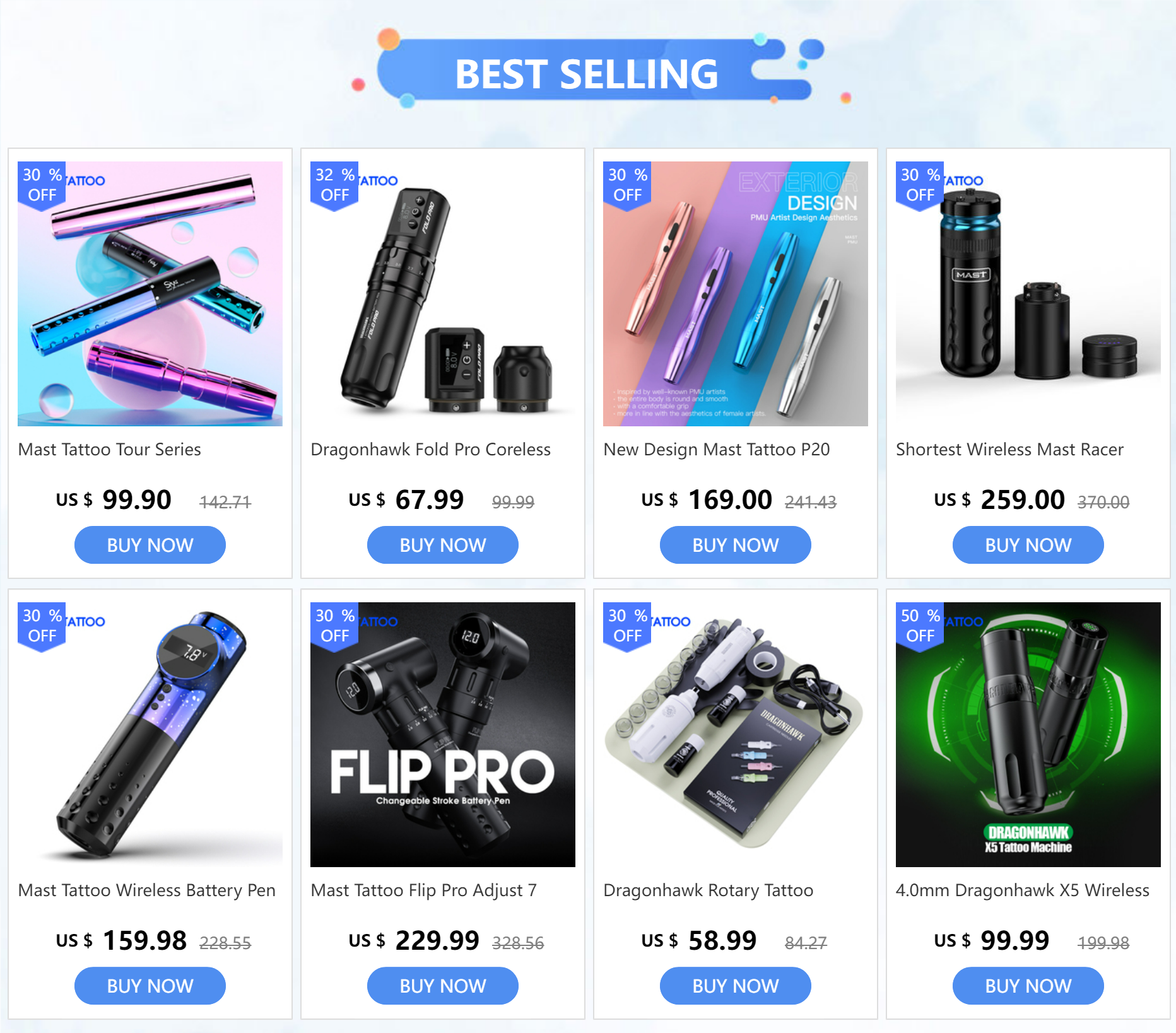
Task: Click the 30% OFF badge on Flip Pro
Action: 334,626
